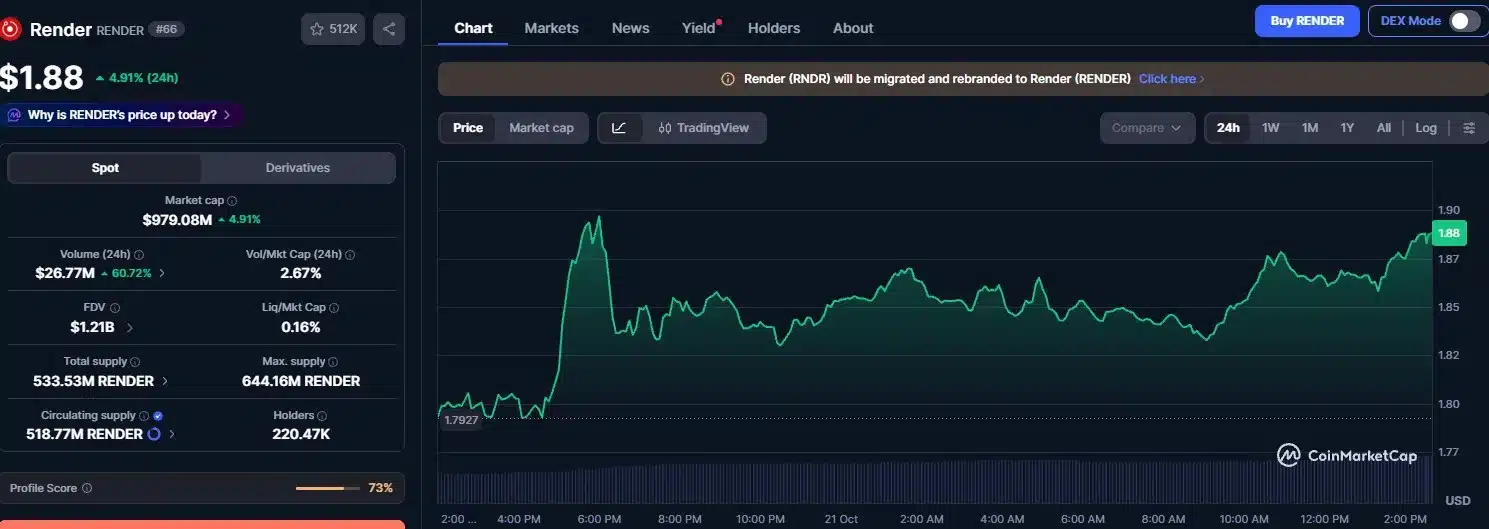Click Max. supply info icon
Viewport: 1489px width, 529px height.
(334, 362)
